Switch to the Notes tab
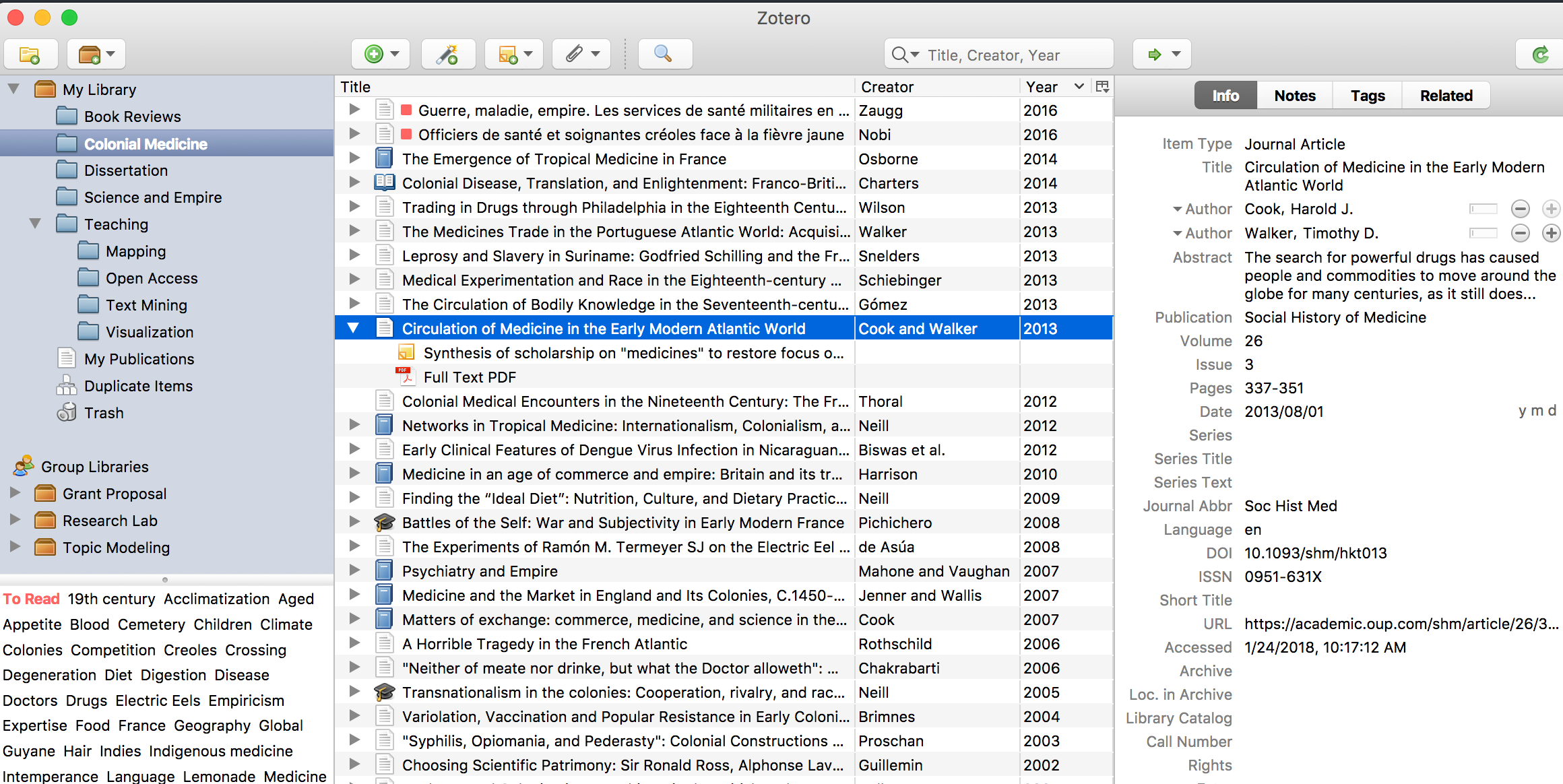The height and width of the screenshot is (784, 1563). [1295, 96]
